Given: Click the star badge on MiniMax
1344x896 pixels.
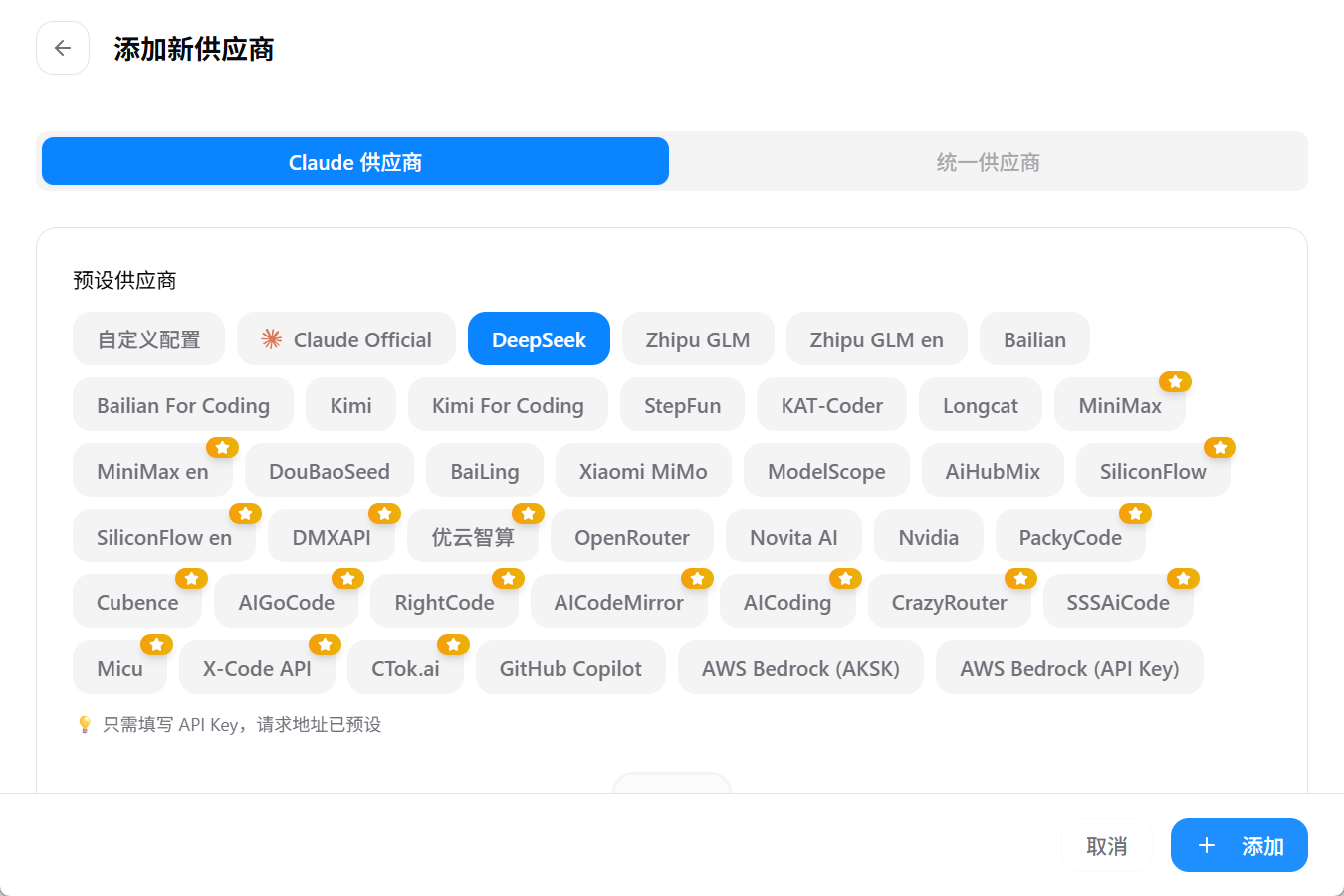Looking at the screenshot, I should coord(1175,381).
